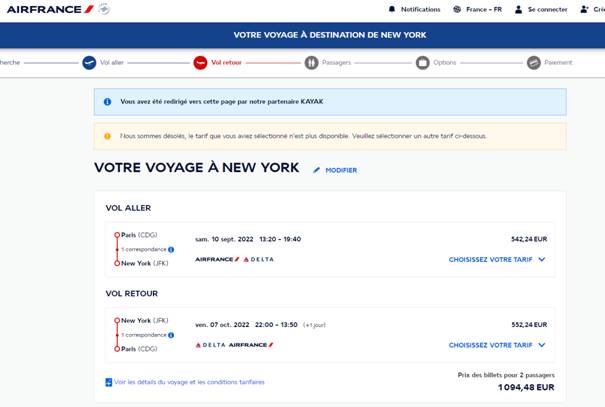
Task: Go to the Vol retour step label
Action: coord(227,62)
